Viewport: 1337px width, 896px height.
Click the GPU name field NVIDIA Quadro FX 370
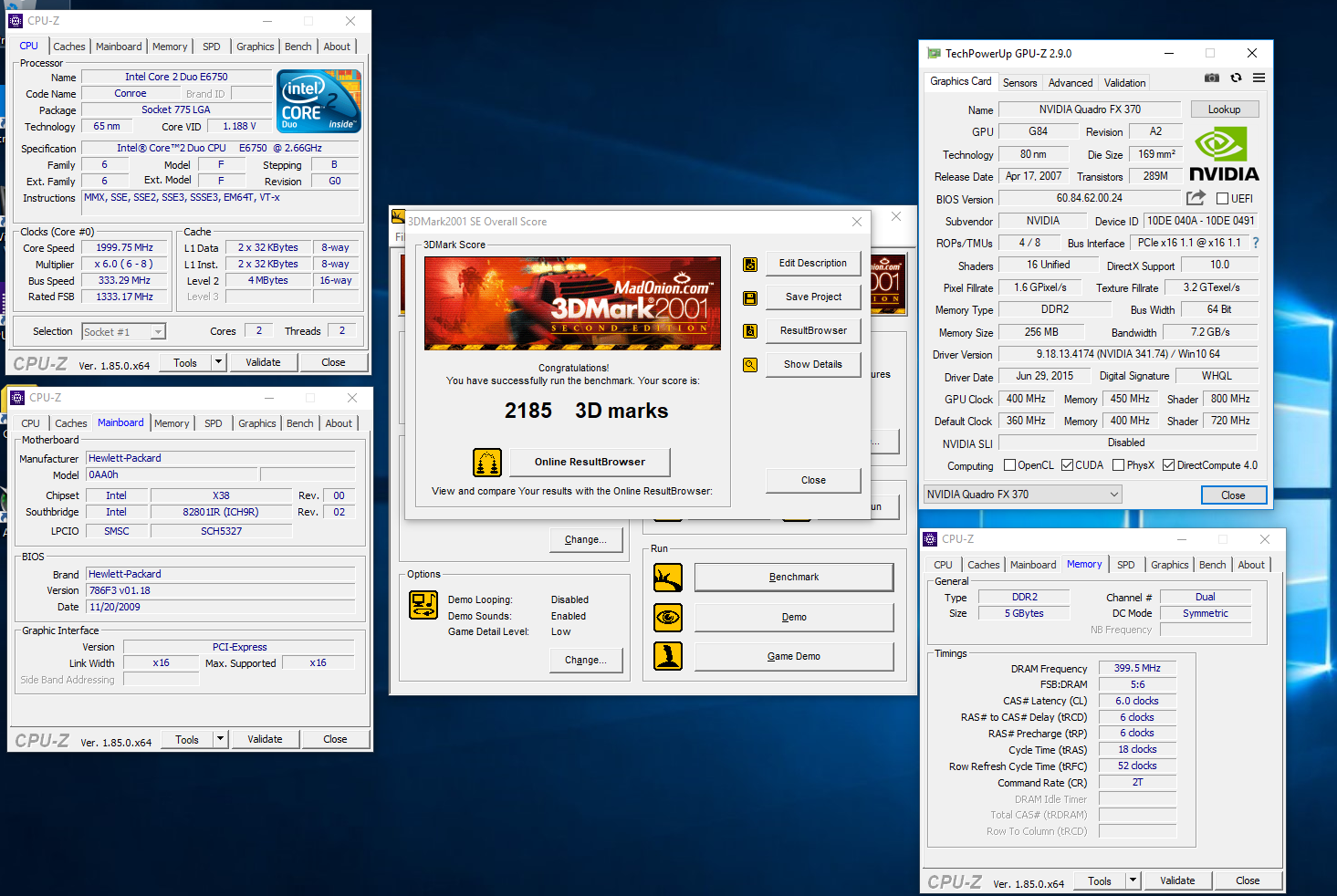click(x=1090, y=109)
